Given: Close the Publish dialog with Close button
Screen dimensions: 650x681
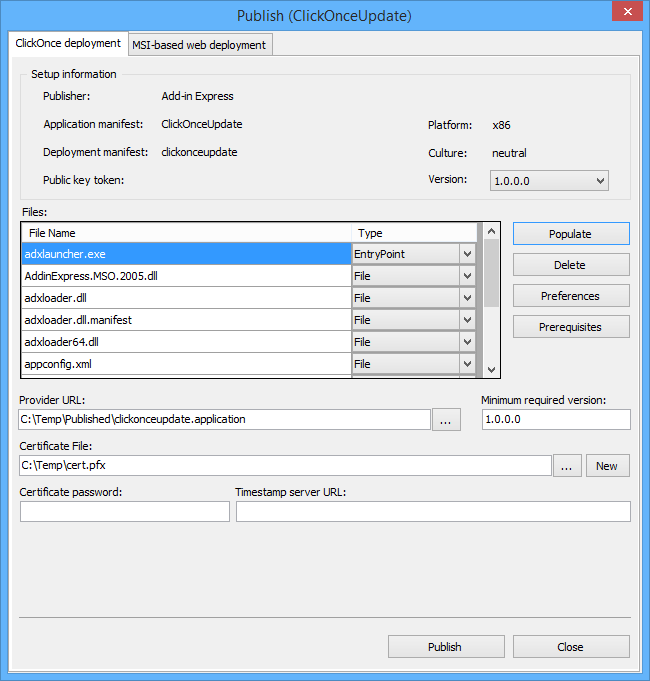Looking at the screenshot, I should 570,647.
